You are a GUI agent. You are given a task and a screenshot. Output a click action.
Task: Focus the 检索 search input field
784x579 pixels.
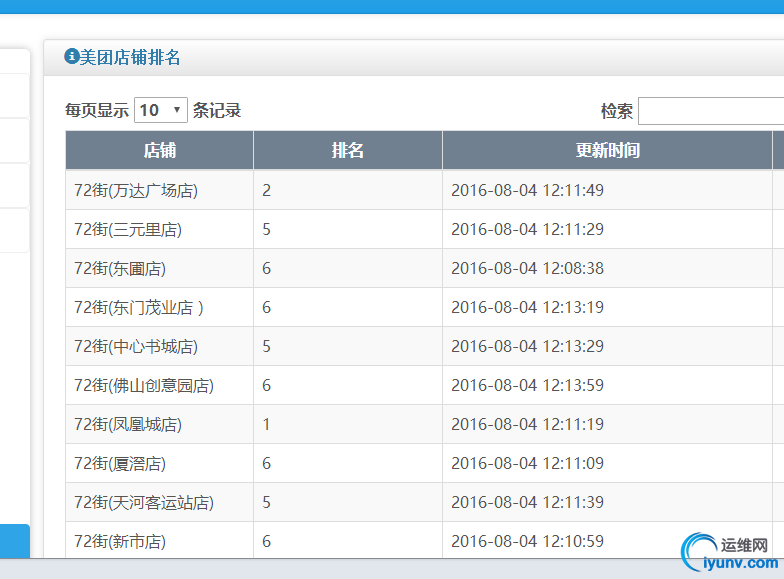click(x=711, y=111)
